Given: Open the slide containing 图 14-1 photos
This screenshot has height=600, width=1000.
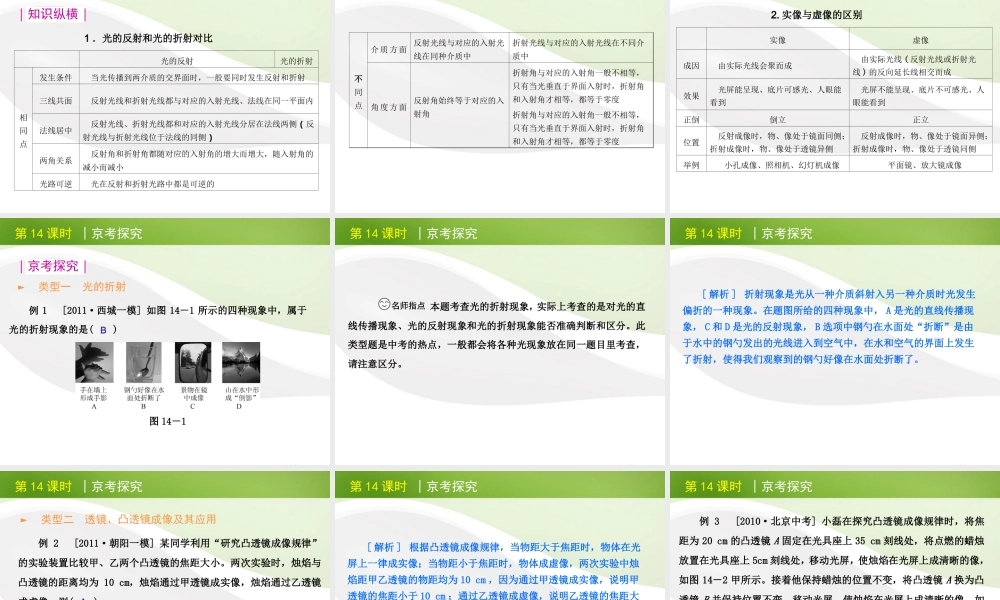Looking at the screenshot, I should point(165,342).
